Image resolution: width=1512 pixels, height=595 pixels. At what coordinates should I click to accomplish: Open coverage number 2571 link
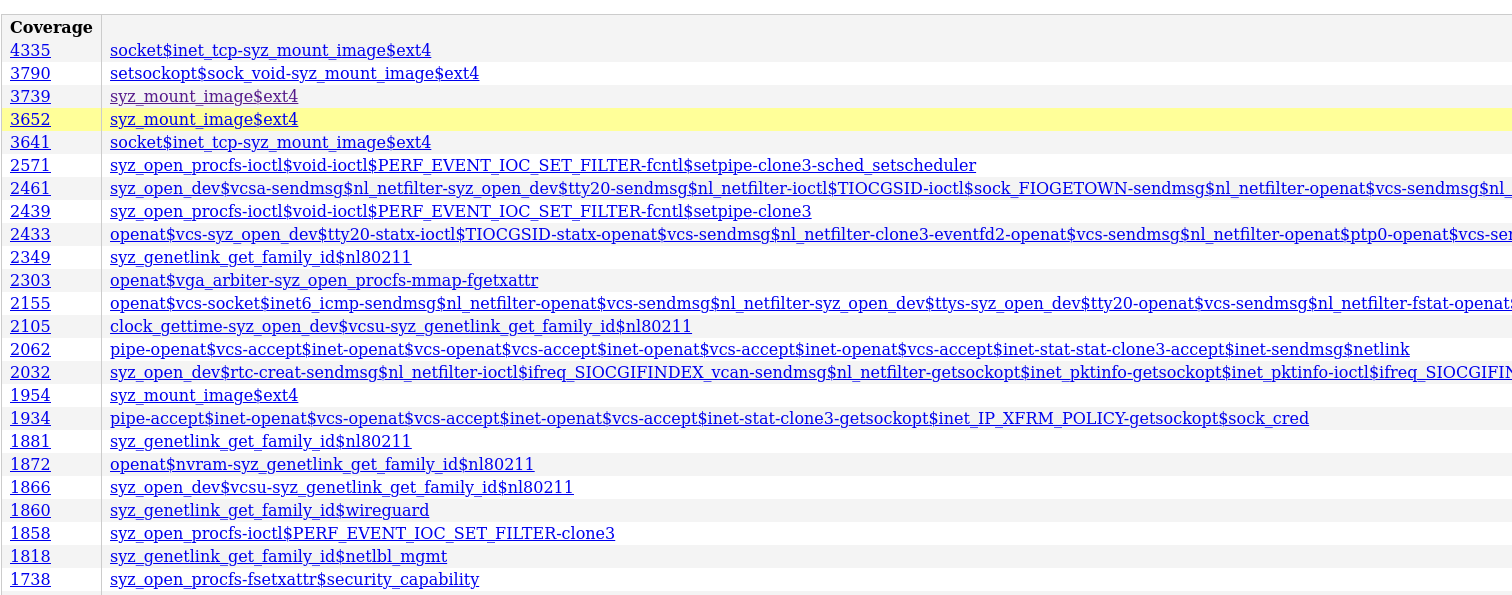(30, 165)
